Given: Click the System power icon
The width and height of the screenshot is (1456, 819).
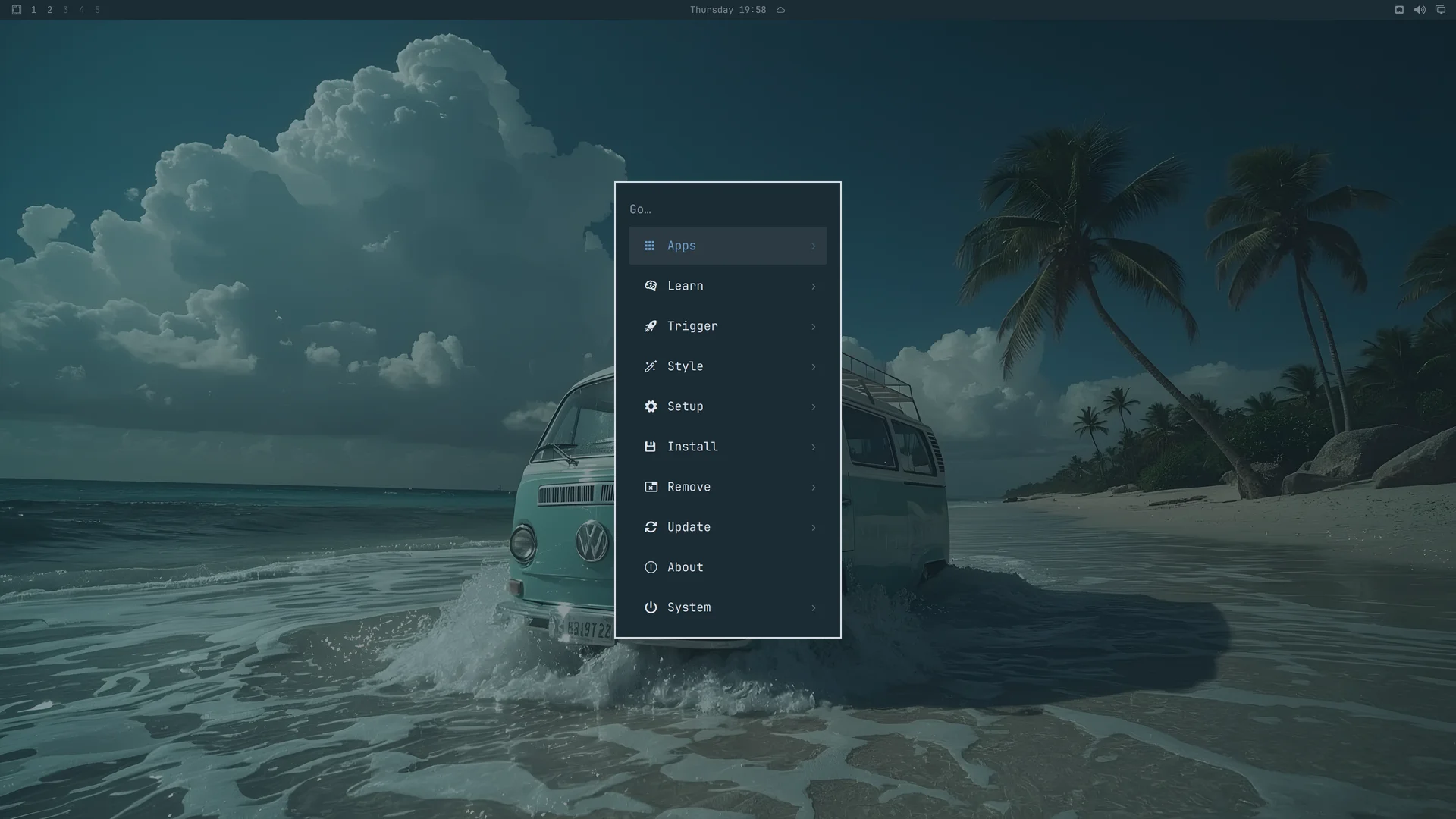Looking at the screenshot, I should [651, 607].
